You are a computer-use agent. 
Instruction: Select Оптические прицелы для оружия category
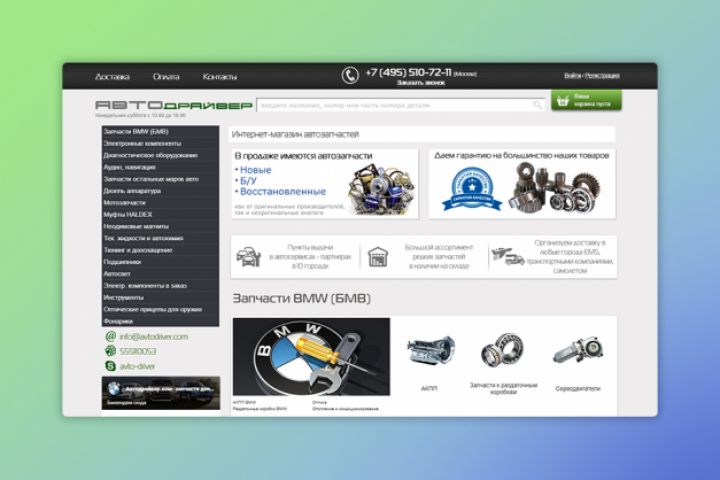(160, 310)
